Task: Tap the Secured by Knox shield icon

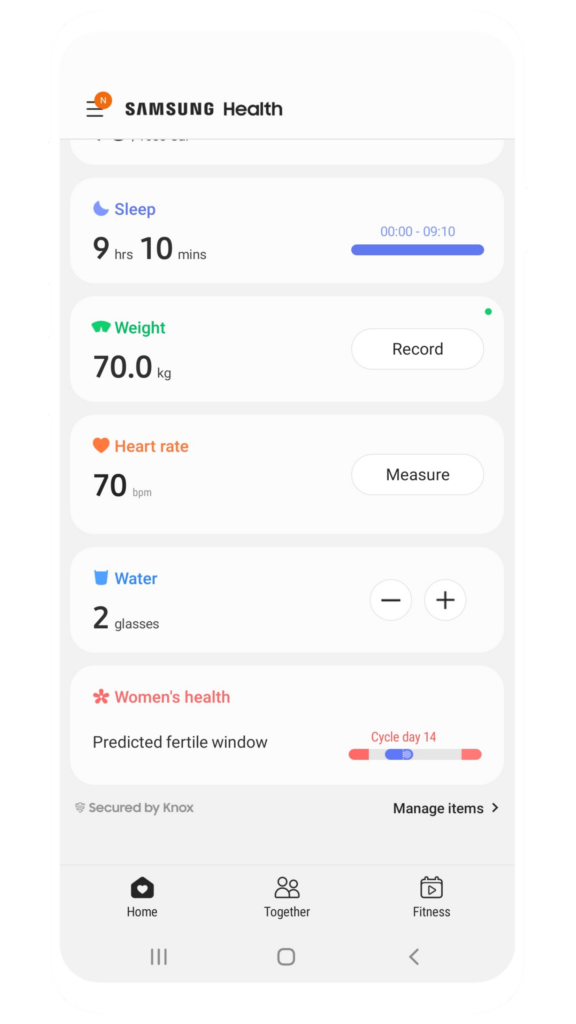Action: tap(81, 807)
